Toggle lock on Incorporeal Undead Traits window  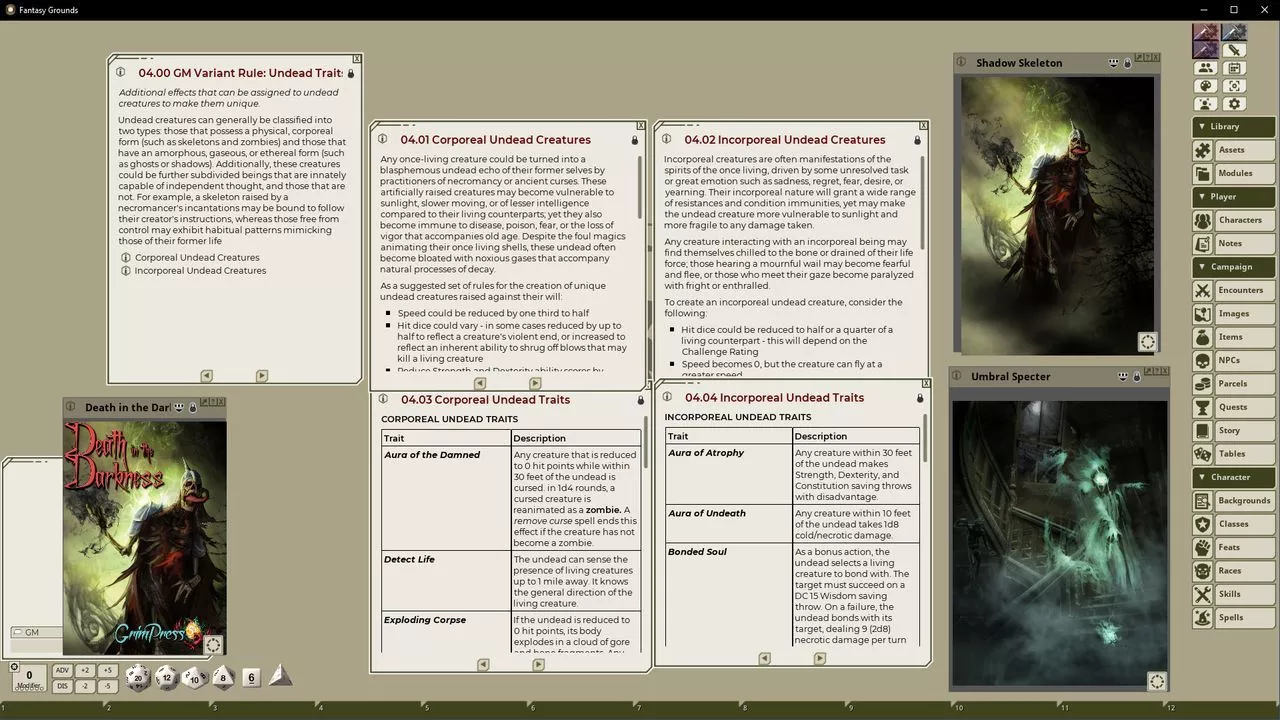click(x=919, y=398)
